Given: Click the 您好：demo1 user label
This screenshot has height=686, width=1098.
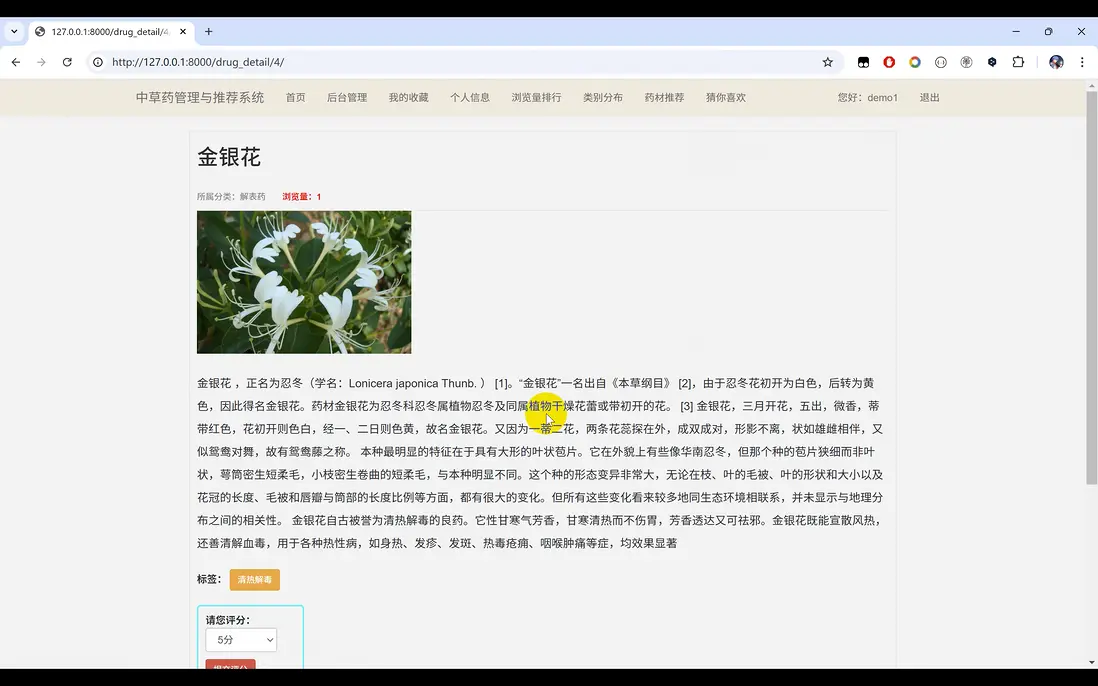Looking at the screenshot, I should point(868,97).
